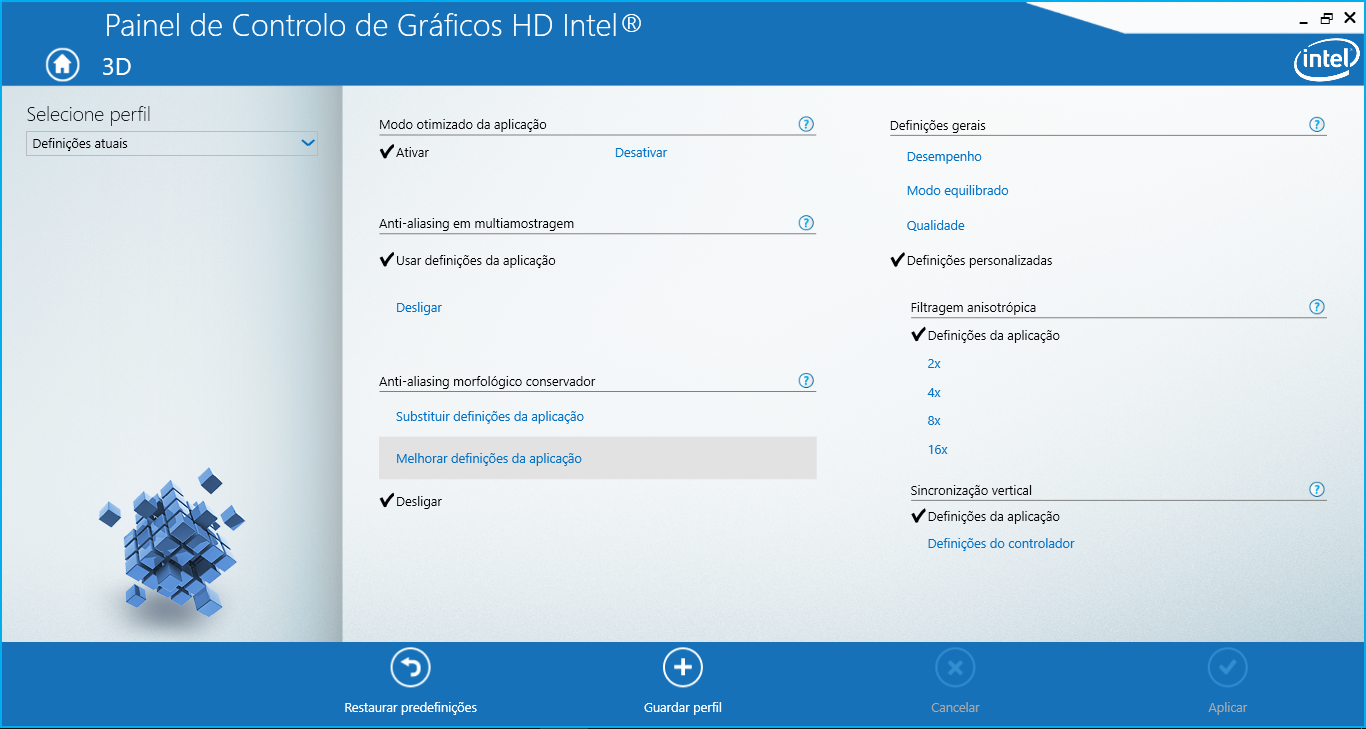Click the 3D section title
Image resolution: width=1366 pixels, height=729 pixels.
[x=117, y=67]
